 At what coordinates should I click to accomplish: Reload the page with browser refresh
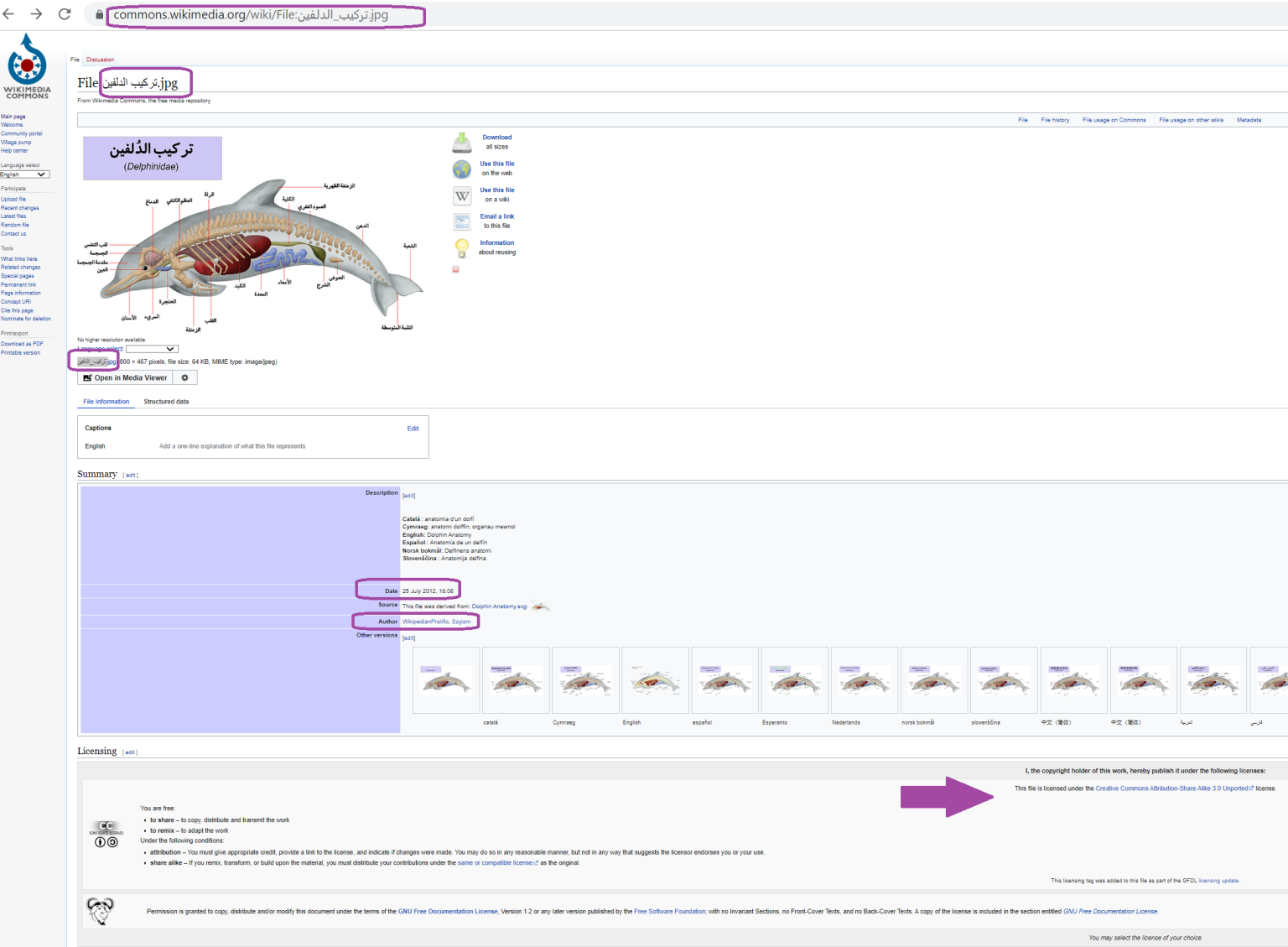(x=65, y=14)
